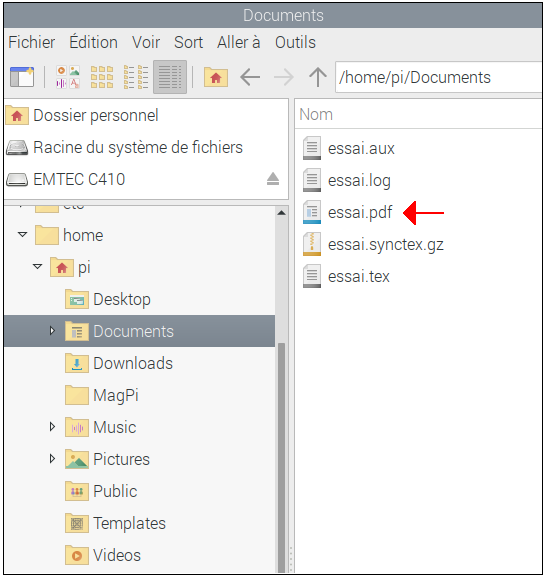Go back with the left arrow

click(x=250, y=77)
